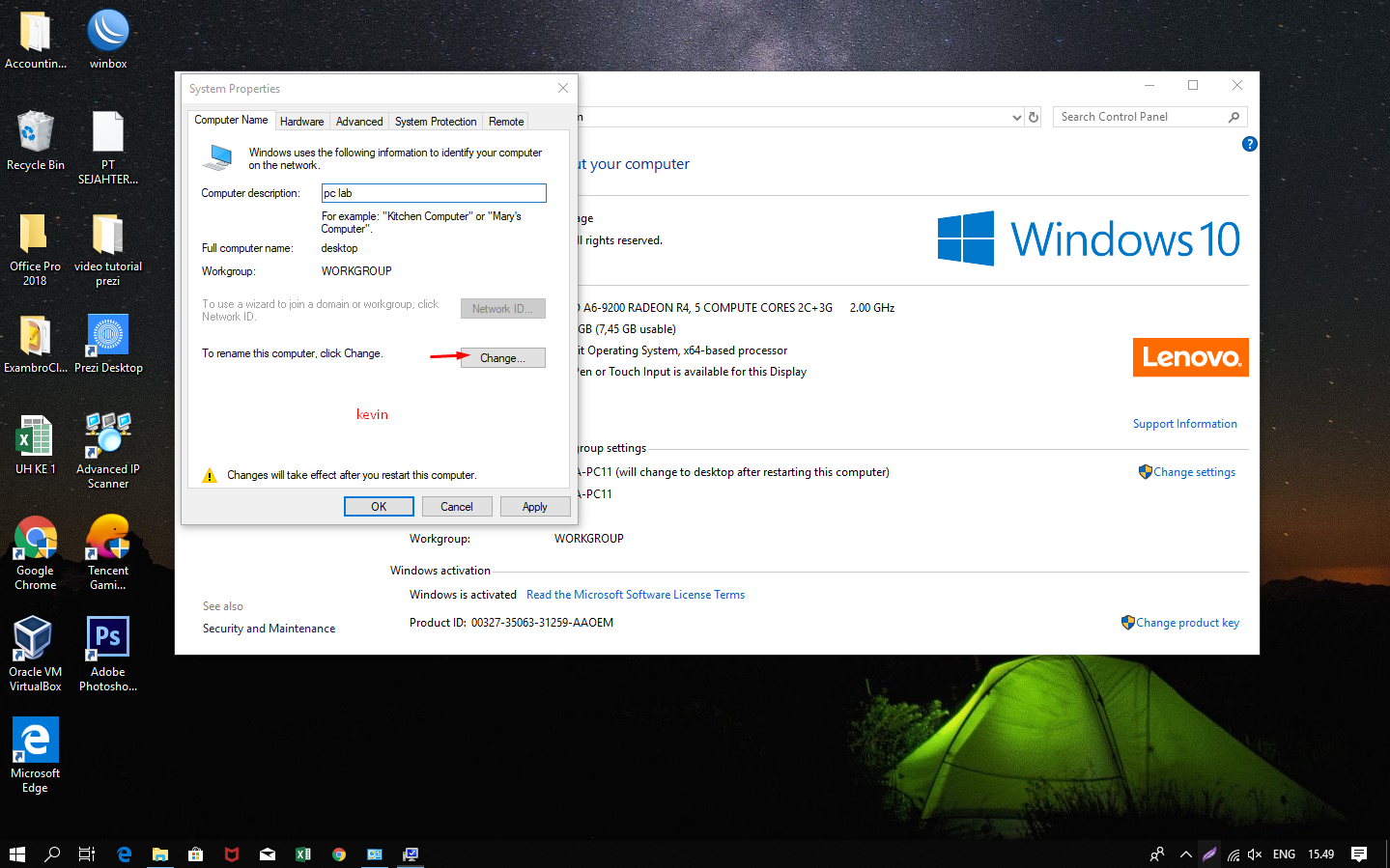
Task: Unmute audio via the speaker tray icon
Action: pyautogui.click(x=1254, y=854)
